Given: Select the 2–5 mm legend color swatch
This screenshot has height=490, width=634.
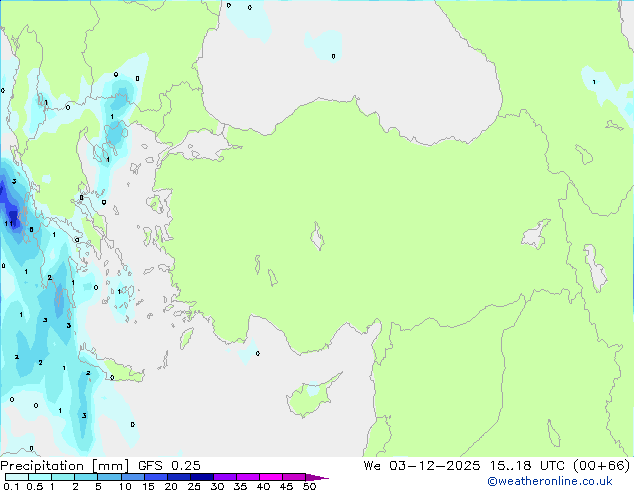Looking at the screenshot, I should pyautogui.click(x=86, y=477).
